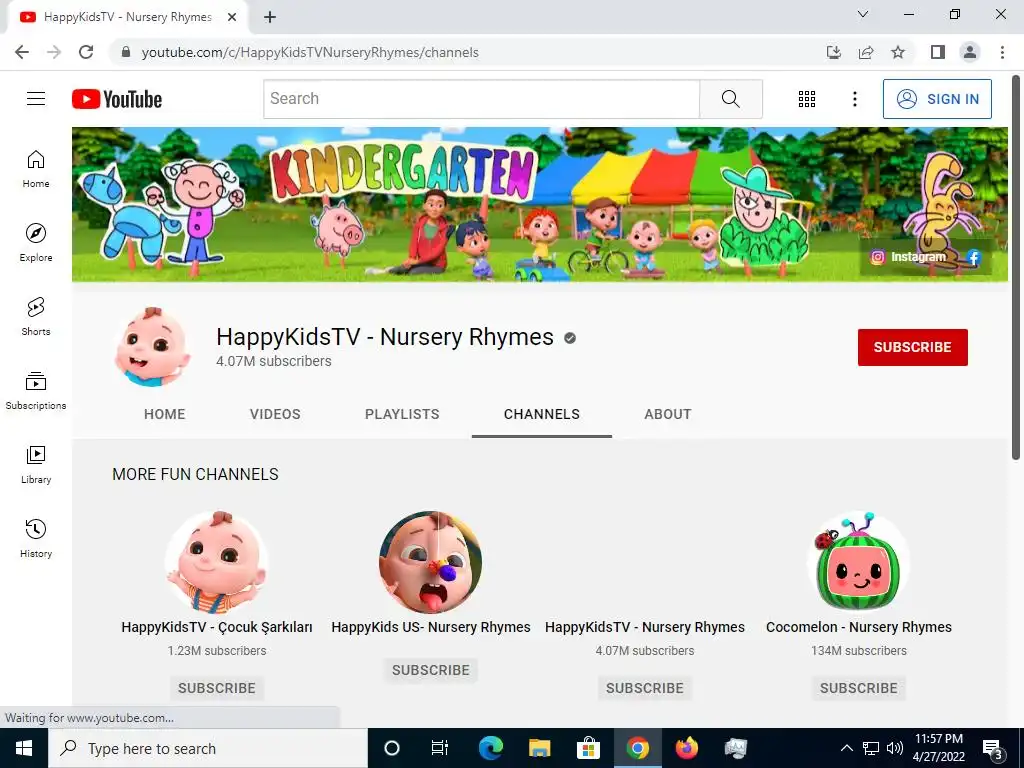
Task: Select the HappyKidsTV browser tab
Action: [x=127, y=17]
